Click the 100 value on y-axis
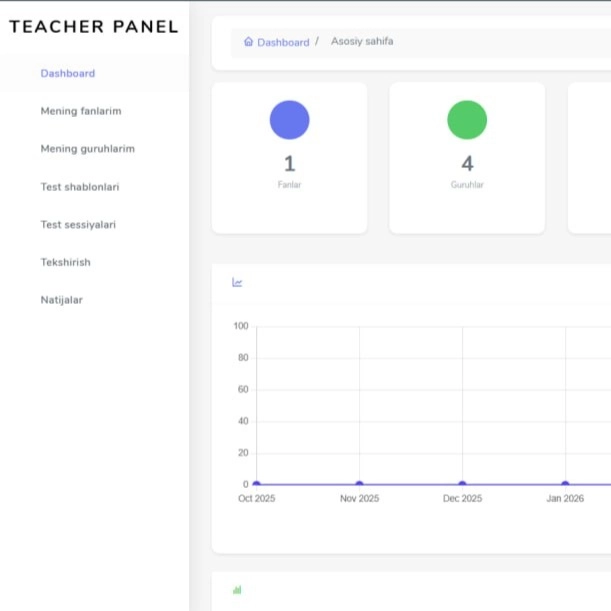This screenshot has width=611, height=611. (x=241, y=326)
